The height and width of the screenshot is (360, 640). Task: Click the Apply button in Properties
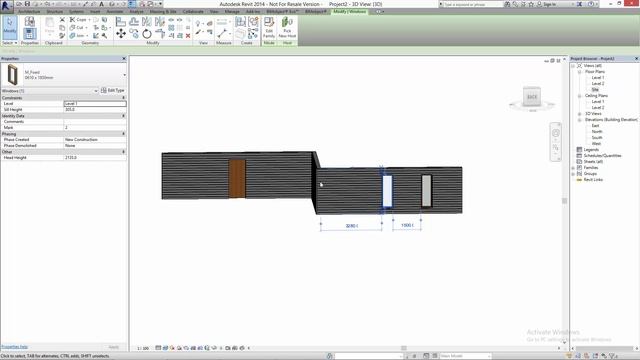113,347
